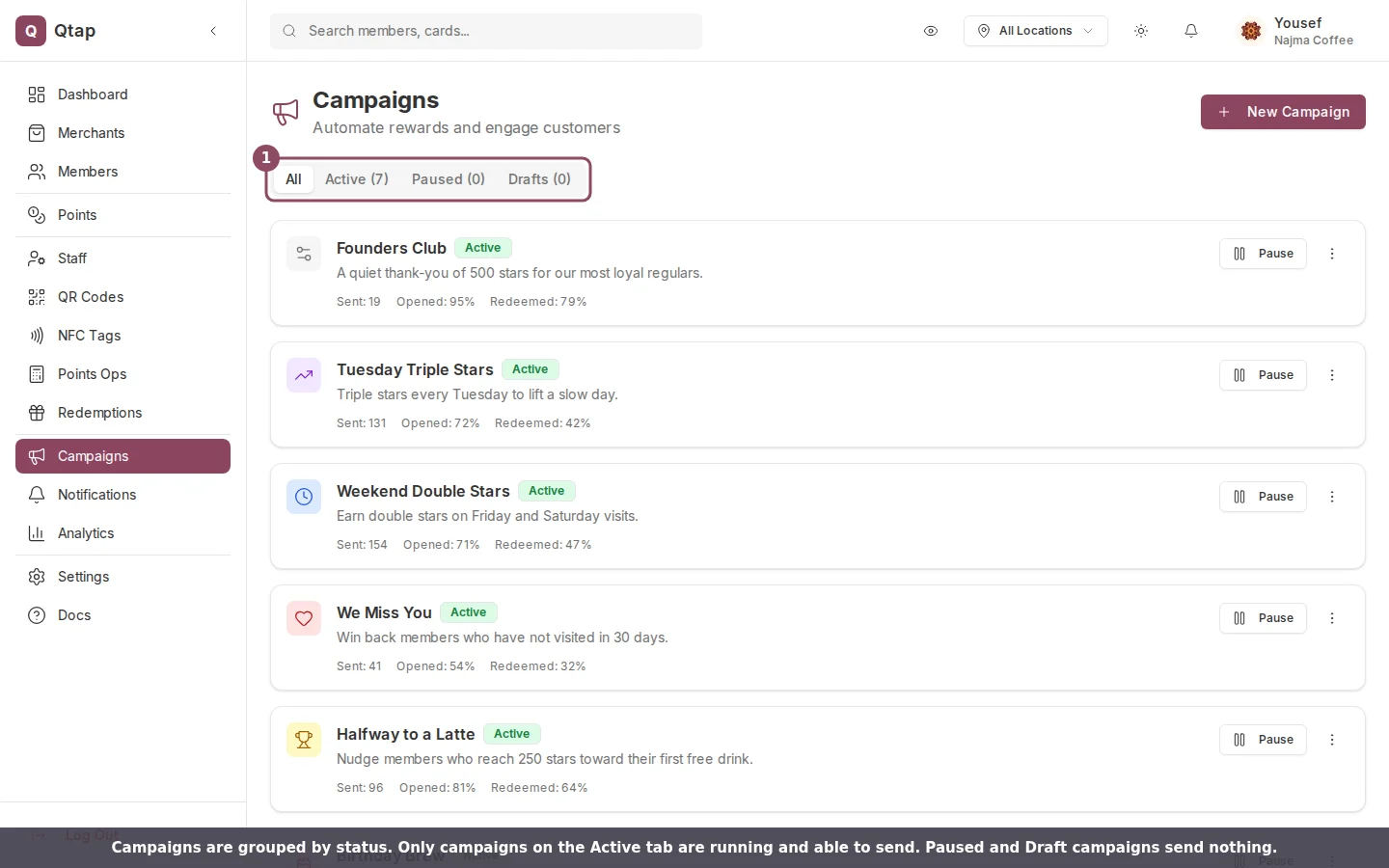1389x868 pixels.
Task: Pause the Founders Club campaign
Action: [1263, 254]
